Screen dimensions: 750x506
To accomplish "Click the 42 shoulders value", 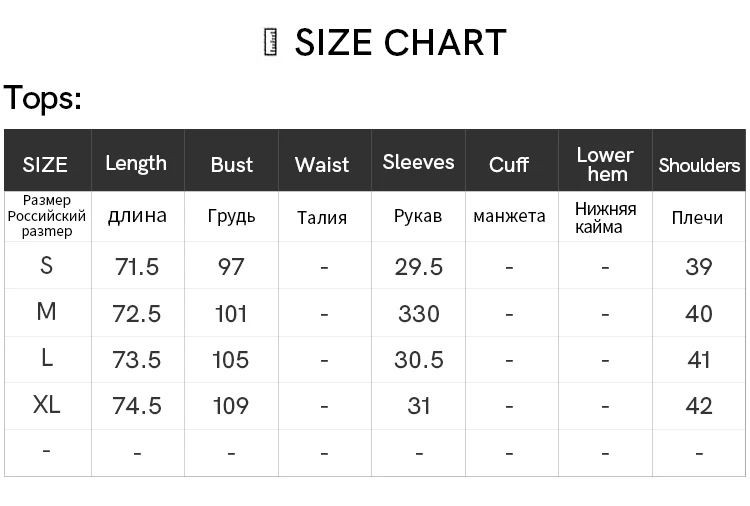I will [x=699, y=406].
